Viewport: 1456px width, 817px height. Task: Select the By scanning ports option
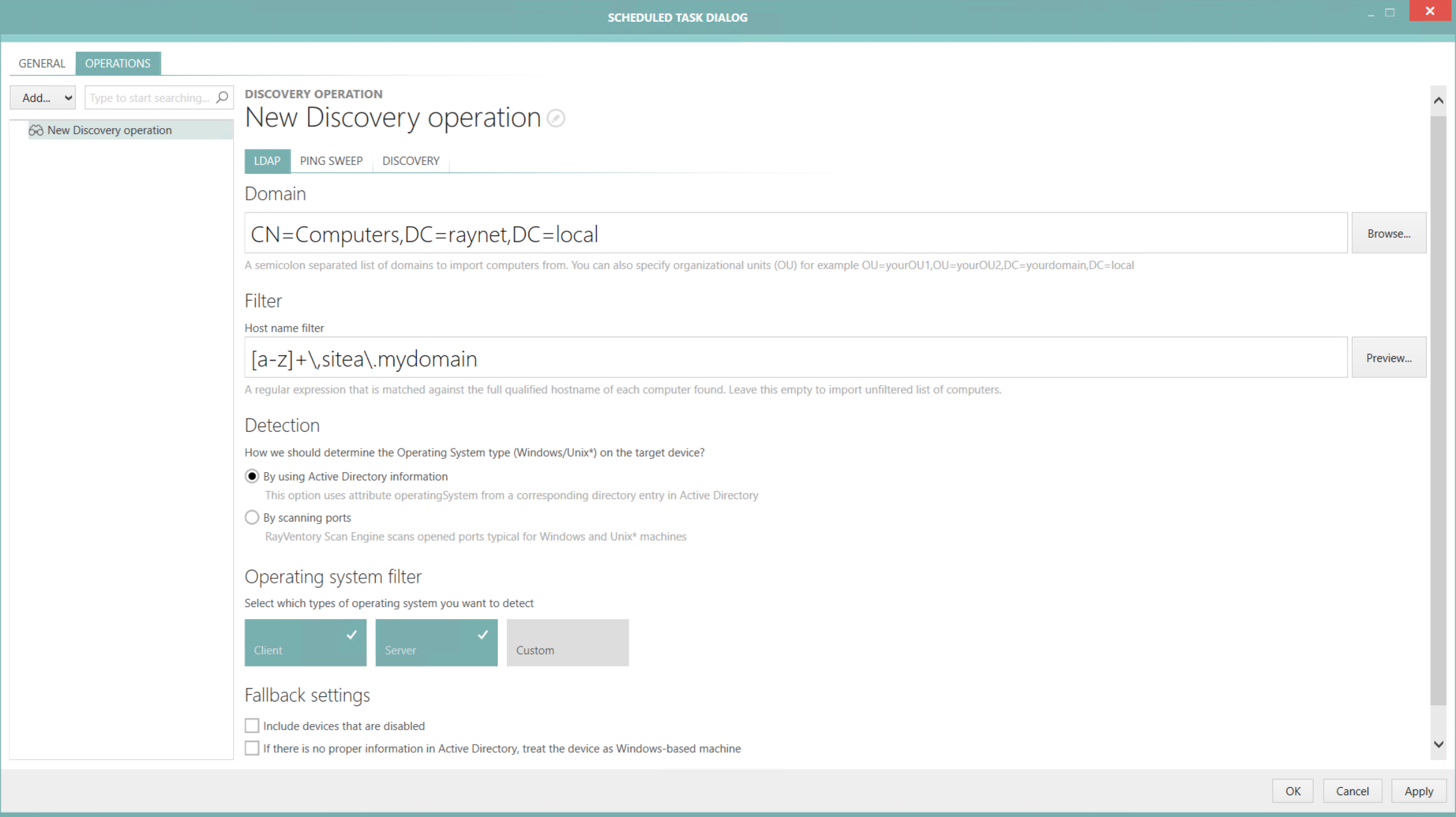pyautogui.click(x=252, y=517)
